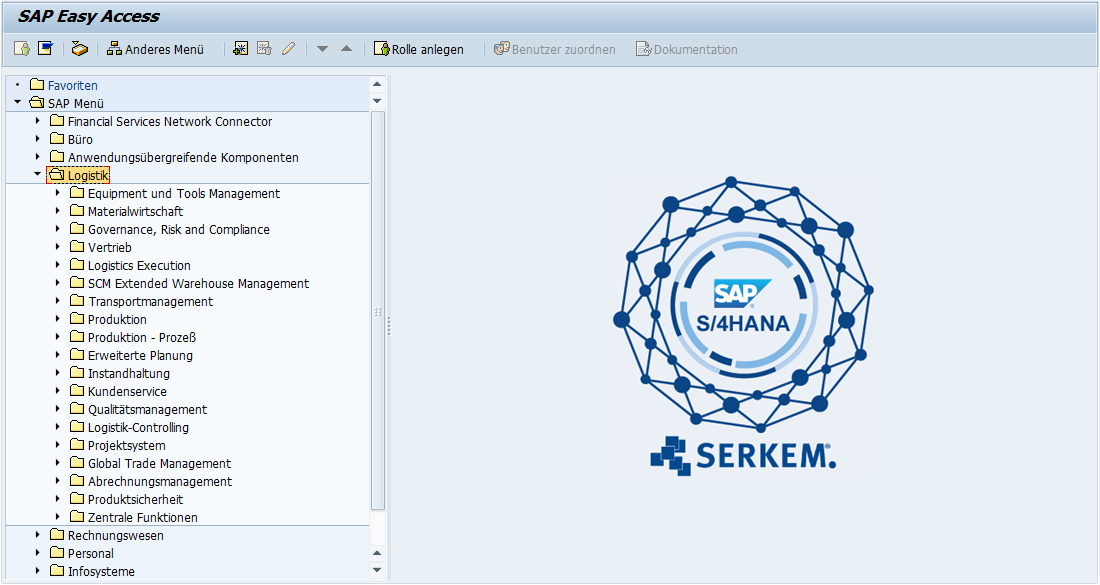Viewport: 1100px width, 585px height.
Task: Click the pencil change favorites icon
Action: point(288,49)
